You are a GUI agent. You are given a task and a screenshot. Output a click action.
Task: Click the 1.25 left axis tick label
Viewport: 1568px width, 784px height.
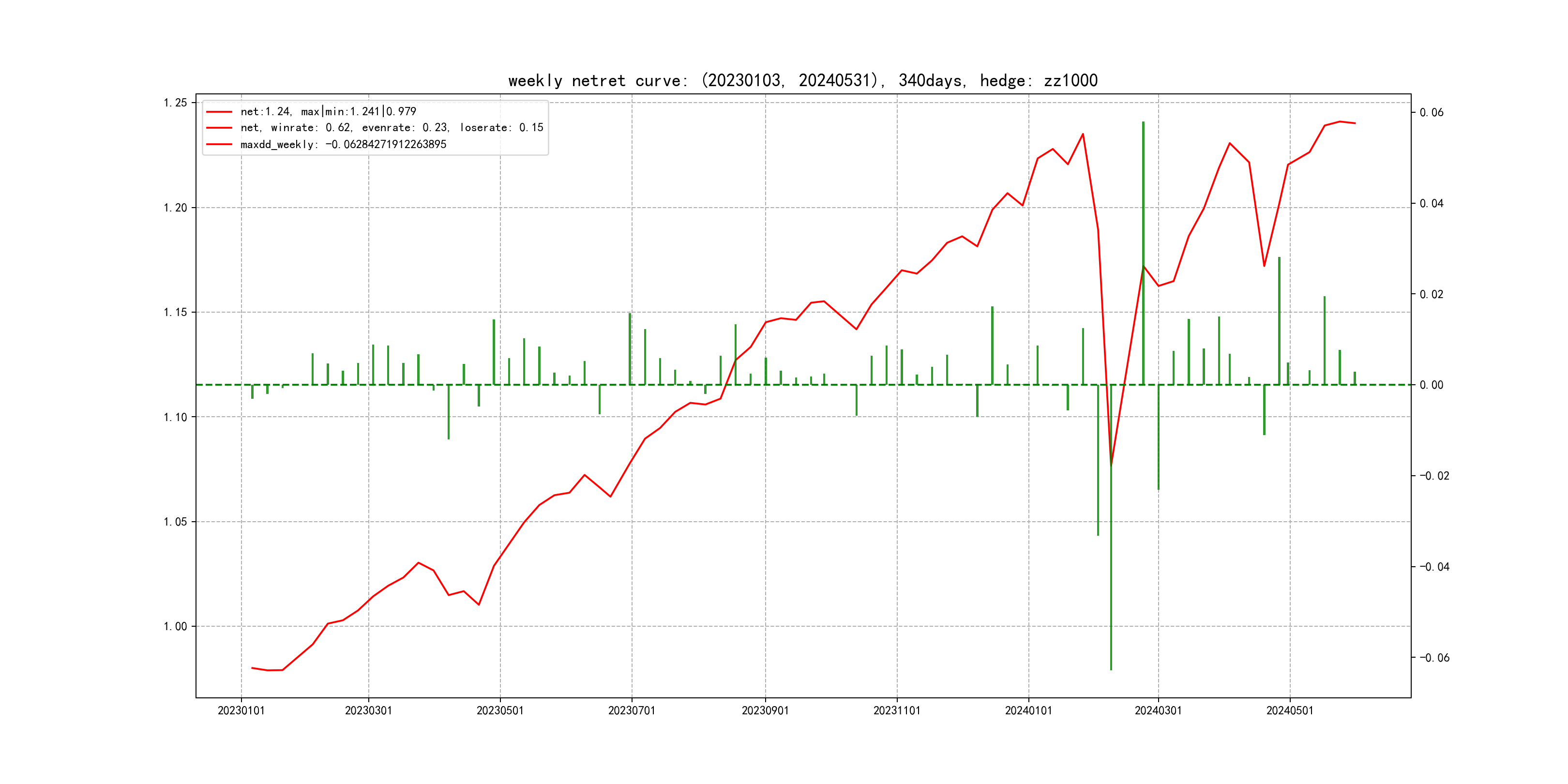pos(175,103)
